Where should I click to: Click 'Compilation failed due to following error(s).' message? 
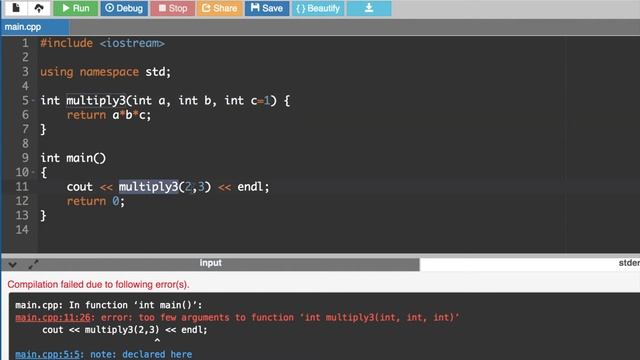(98, 284)
